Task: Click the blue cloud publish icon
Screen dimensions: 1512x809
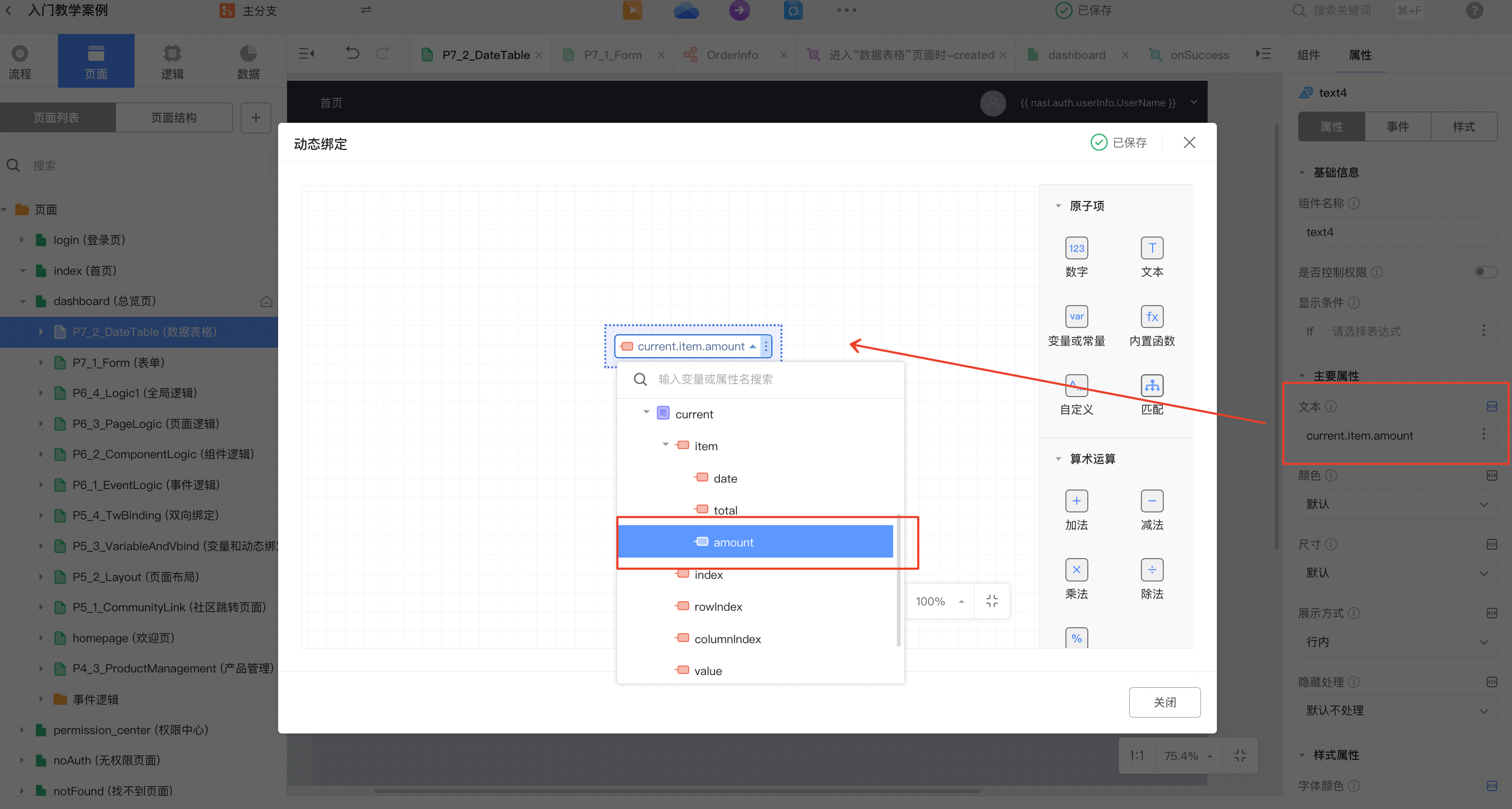Action: coord(686,10)
